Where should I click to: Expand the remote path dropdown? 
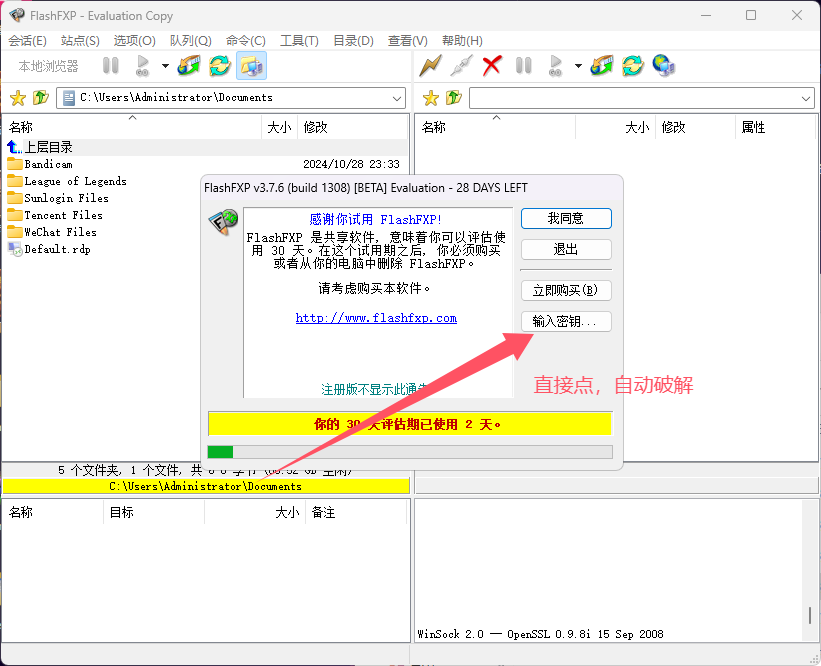806,98
